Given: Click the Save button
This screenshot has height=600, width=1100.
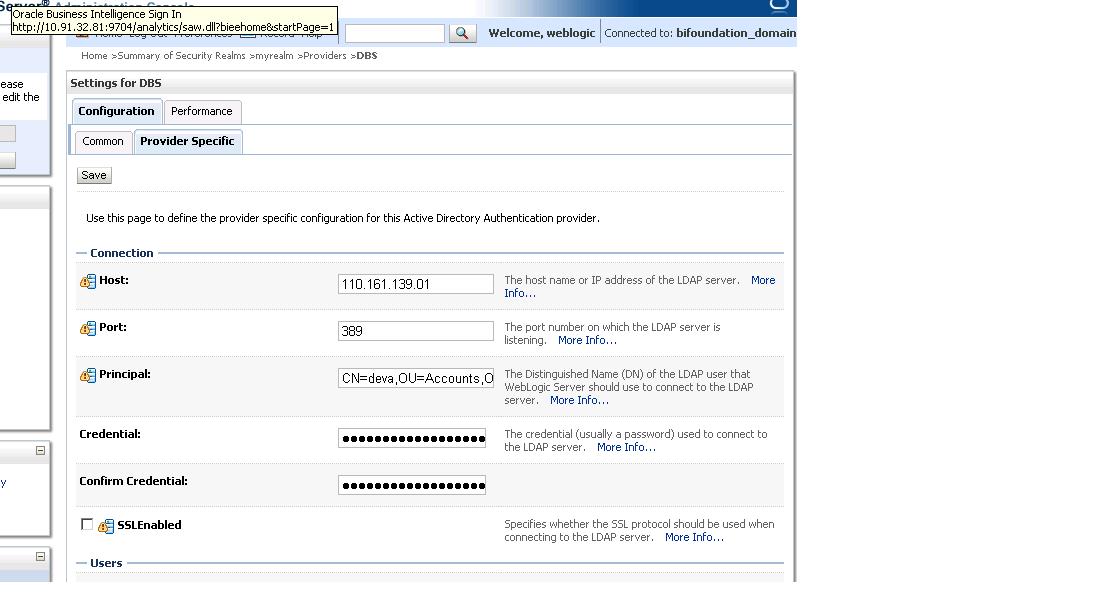Looking at the screenshot, I should 94,175.
